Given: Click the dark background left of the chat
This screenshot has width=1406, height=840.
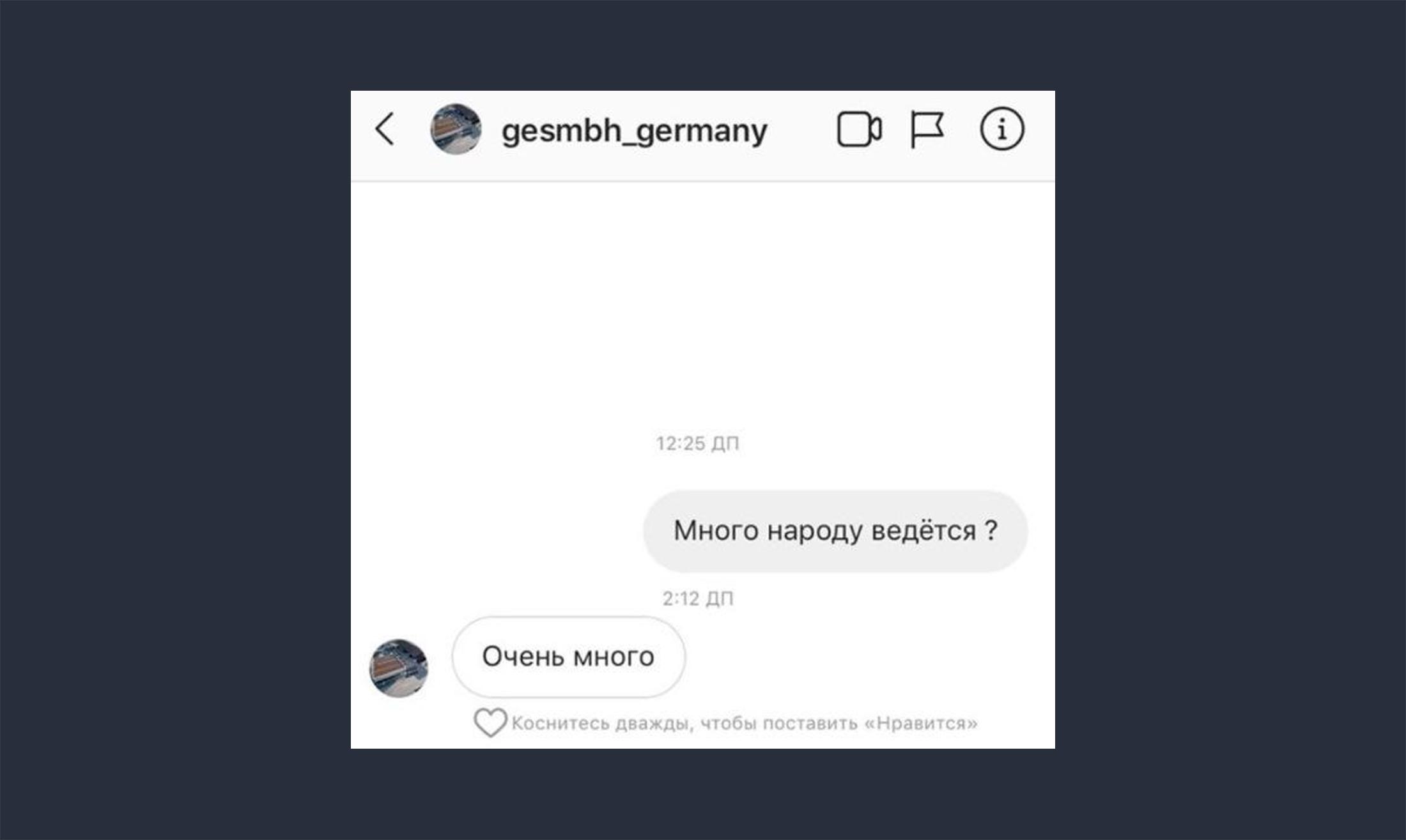Looking at the screenshot, I should click(175, 420).
